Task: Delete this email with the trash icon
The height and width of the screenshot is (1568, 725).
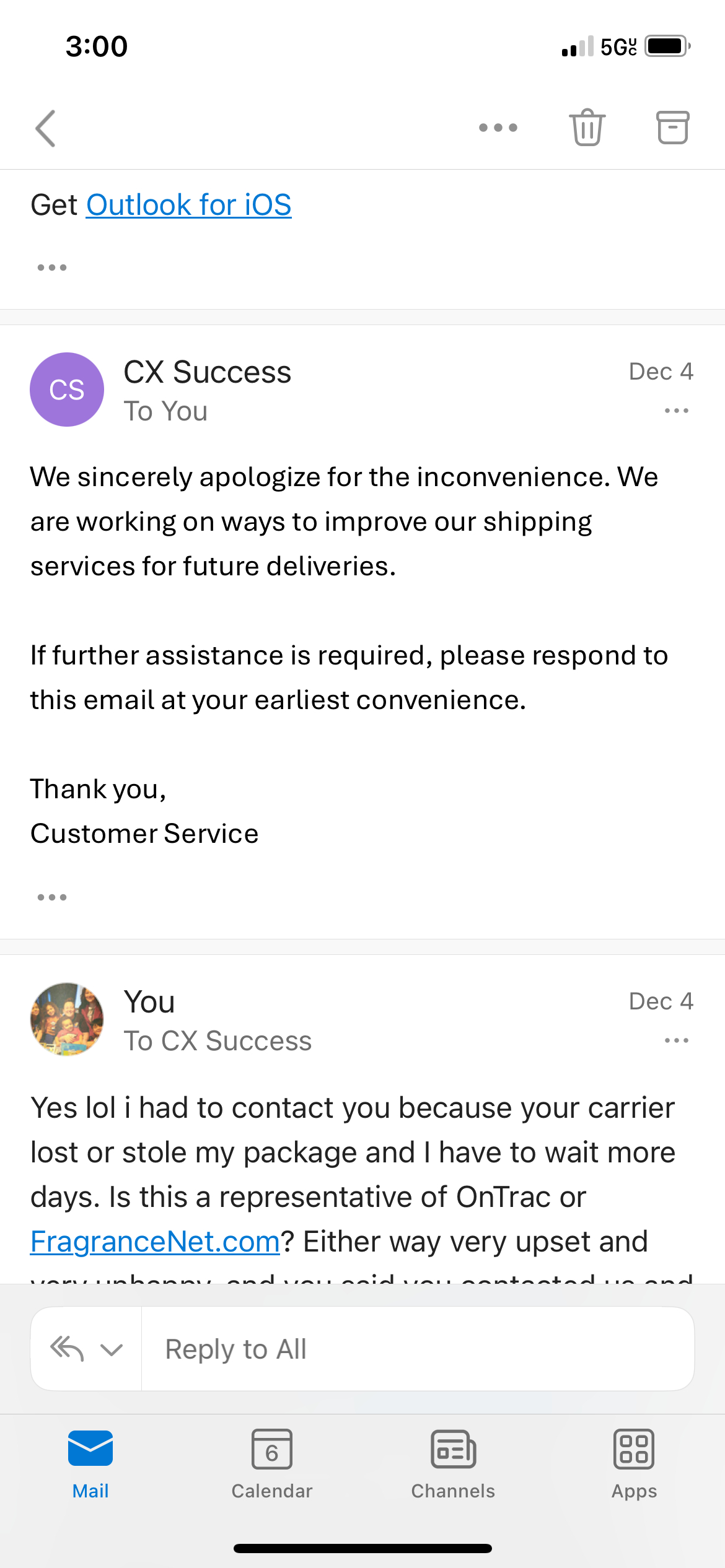Action: pyautogui.click(x=587, y=128)
